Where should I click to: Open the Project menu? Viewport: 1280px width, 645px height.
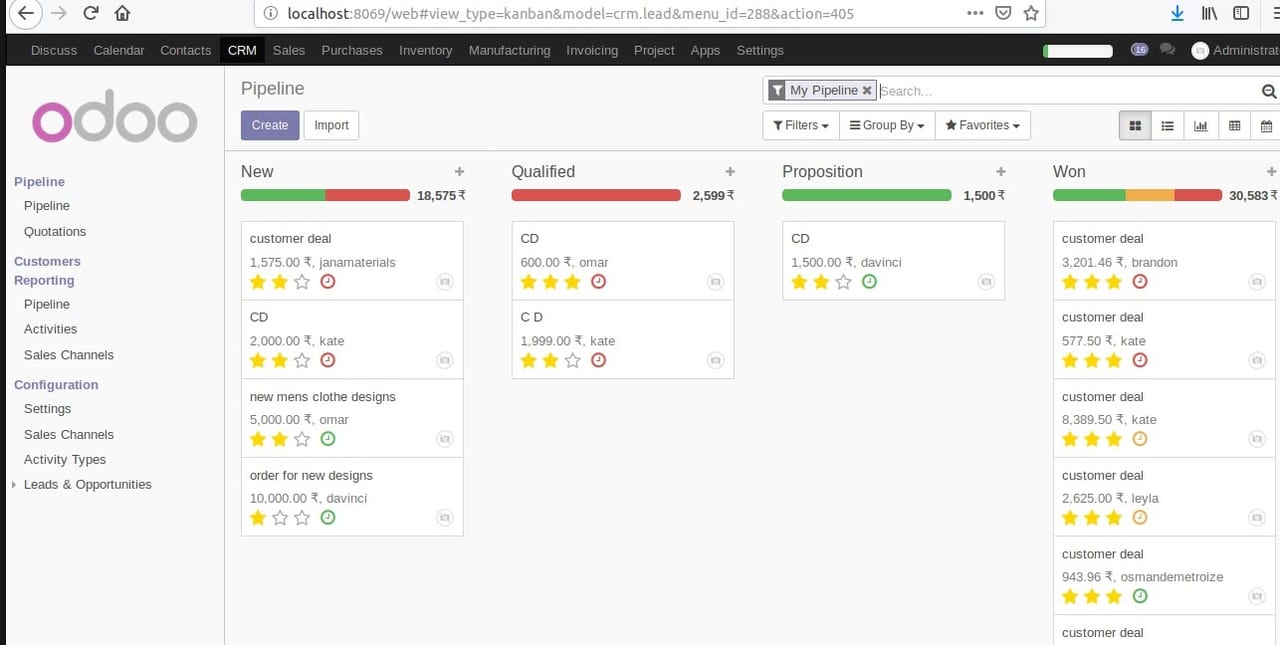[654, 50]
